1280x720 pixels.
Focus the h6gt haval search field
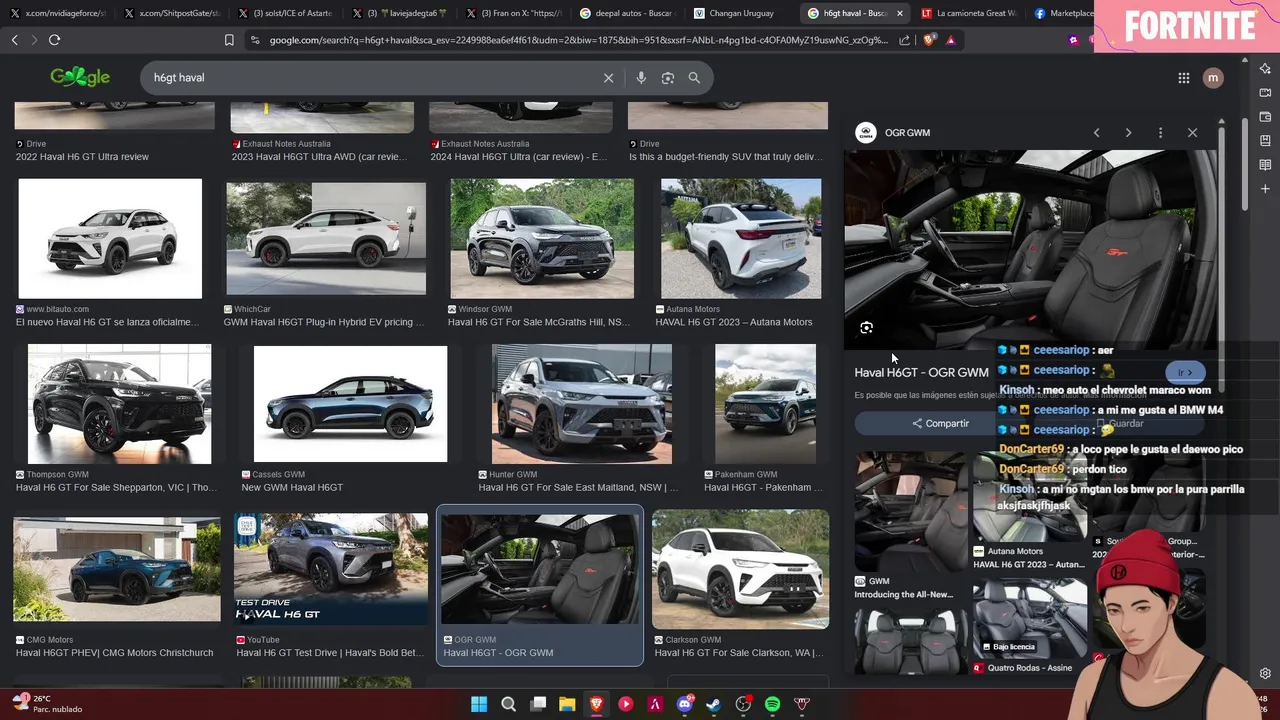tap(370, 78)
